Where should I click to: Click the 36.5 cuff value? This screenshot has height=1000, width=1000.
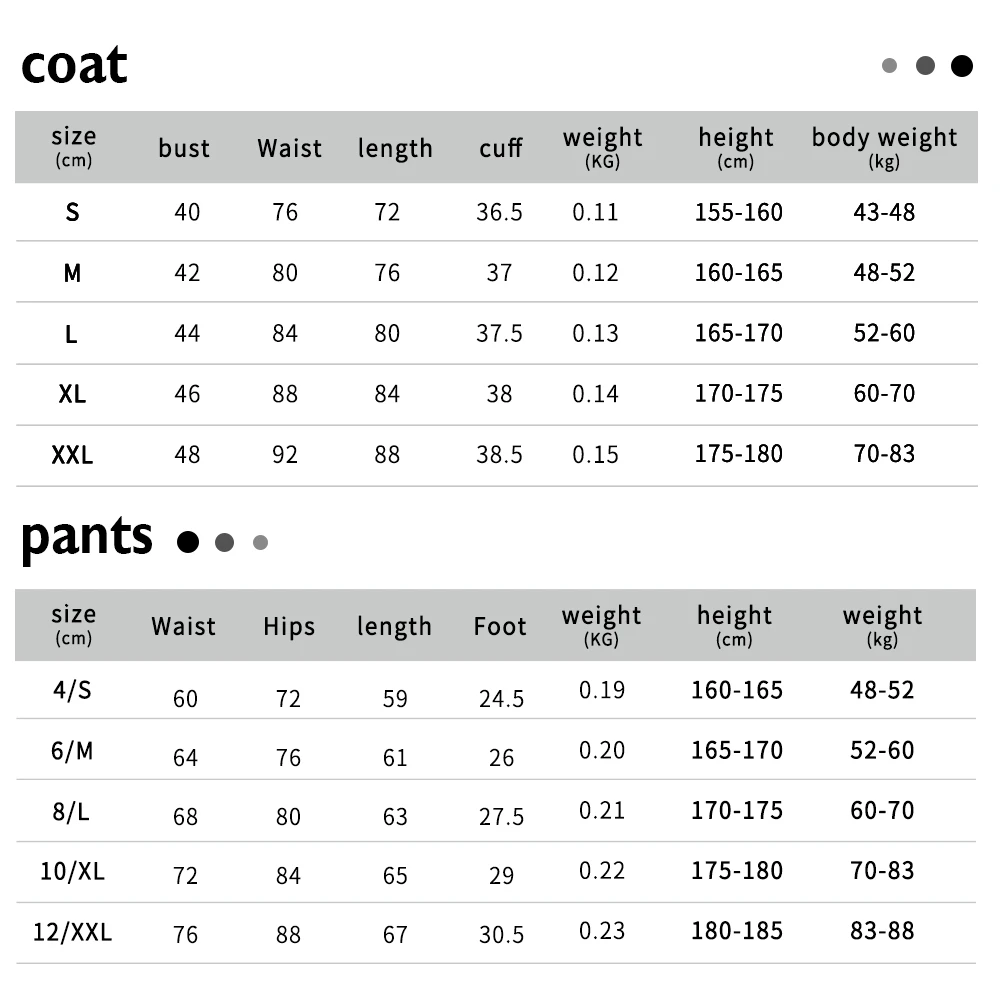499,212
